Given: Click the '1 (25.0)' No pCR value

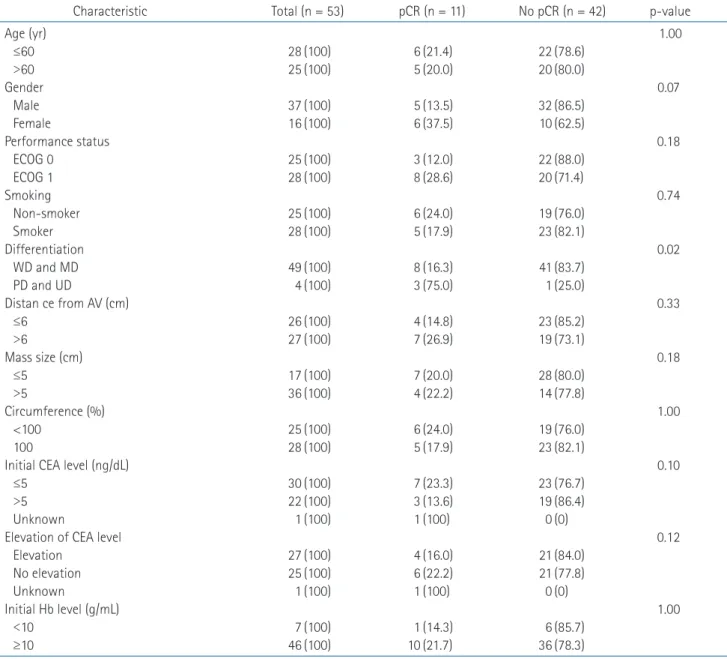Looking at the screenshot, I should (565, 285).
